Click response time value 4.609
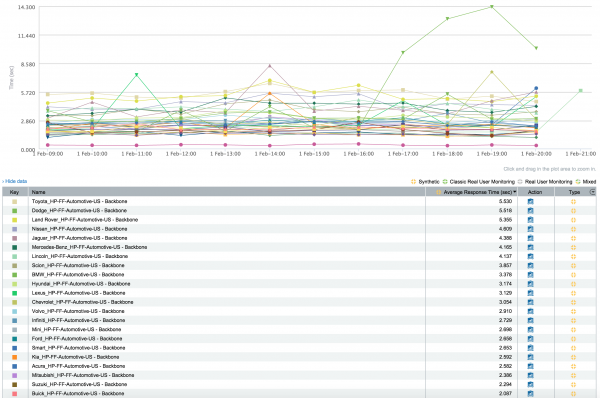The image size is (600, 398). 505,229
